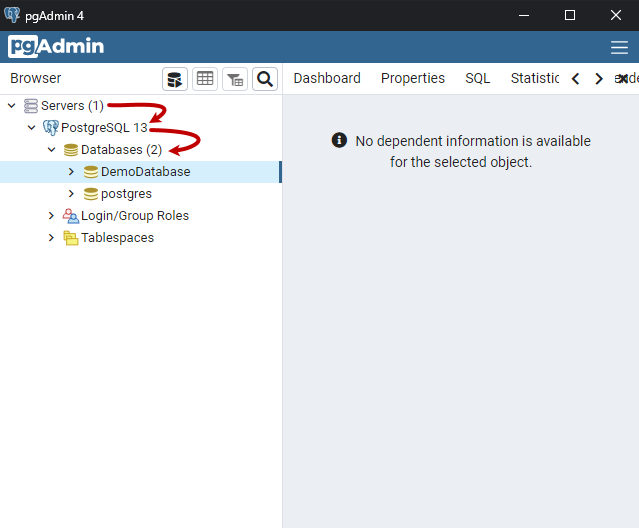
Task: Select the PostgreSQL 13 label
Action: coord(104,128)
